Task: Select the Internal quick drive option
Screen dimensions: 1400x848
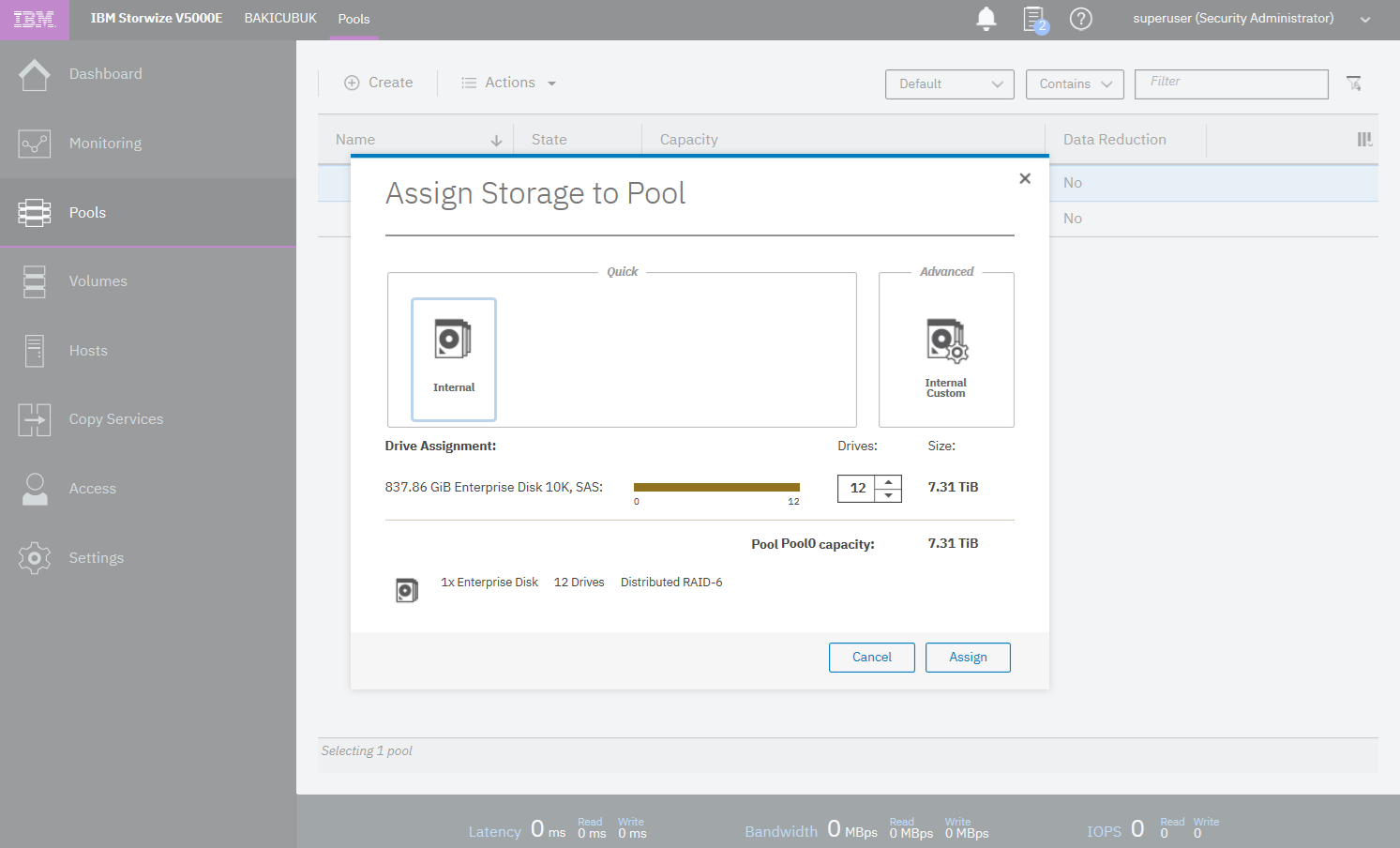Action: 454,359
